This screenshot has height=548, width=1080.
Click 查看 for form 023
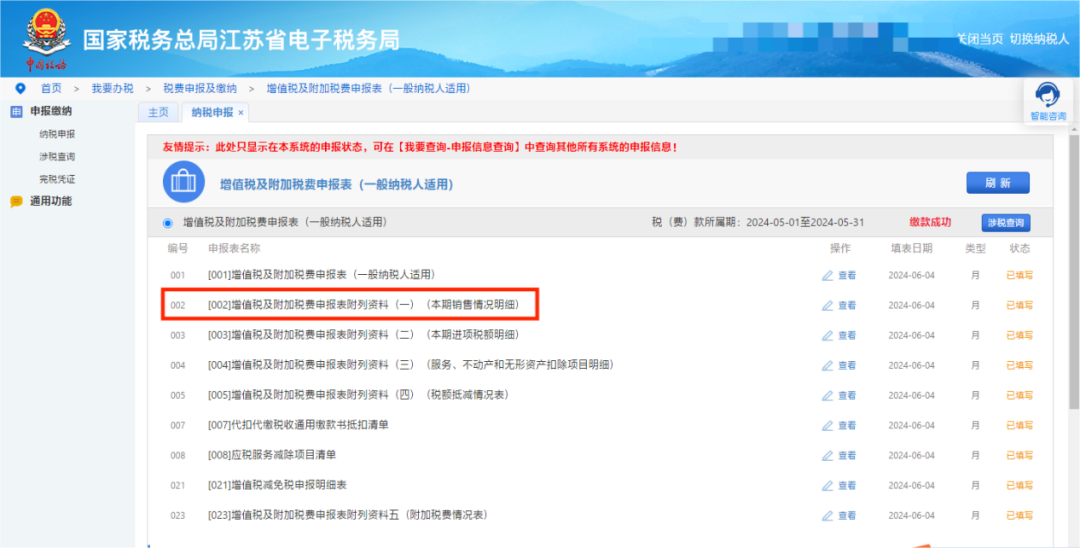847,516
